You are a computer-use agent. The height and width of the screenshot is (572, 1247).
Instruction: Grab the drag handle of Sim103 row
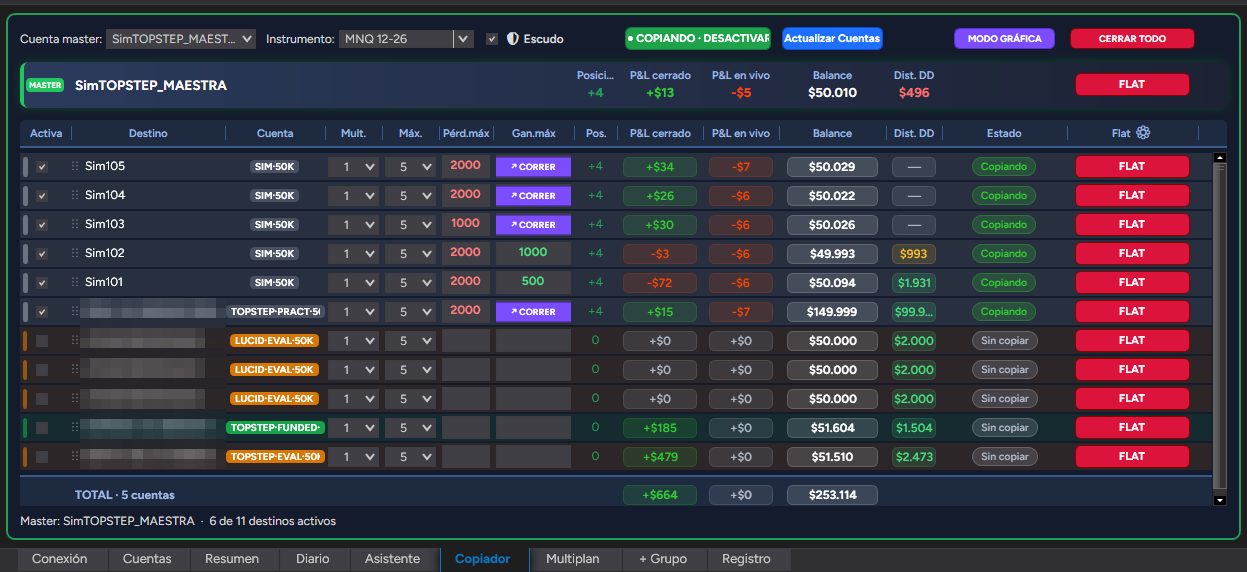(x=75, y=225)
